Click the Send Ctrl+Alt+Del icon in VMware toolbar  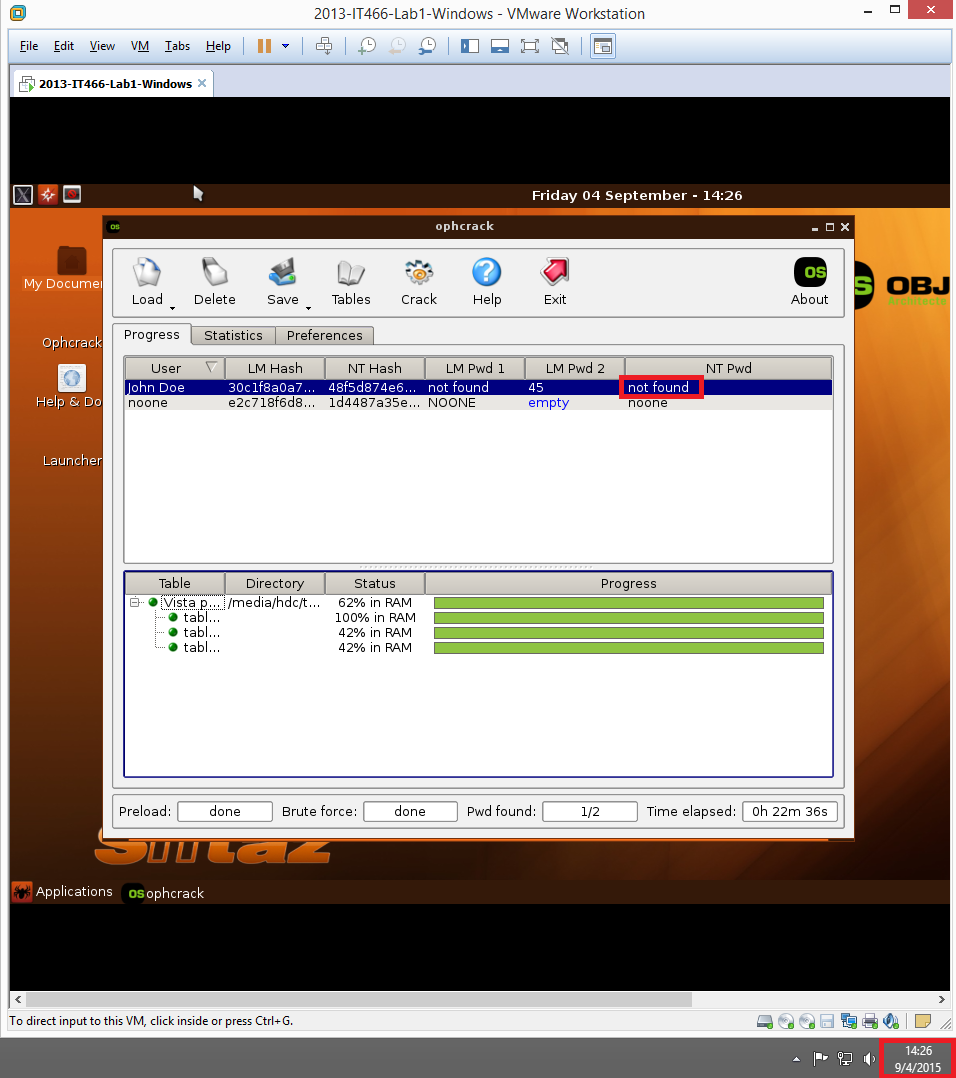point(324,46)
